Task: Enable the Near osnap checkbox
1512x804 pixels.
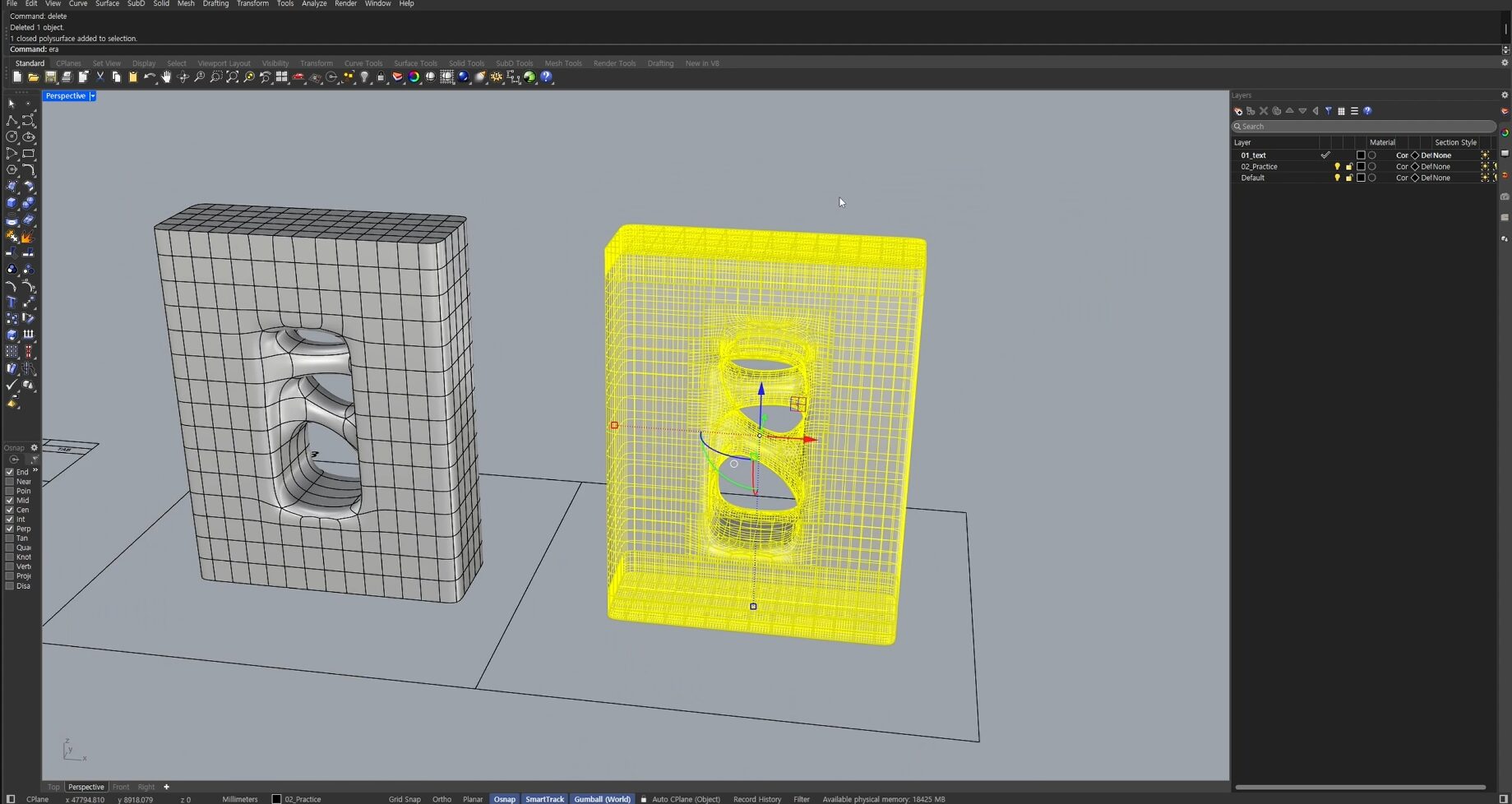Action: point(10,482)
